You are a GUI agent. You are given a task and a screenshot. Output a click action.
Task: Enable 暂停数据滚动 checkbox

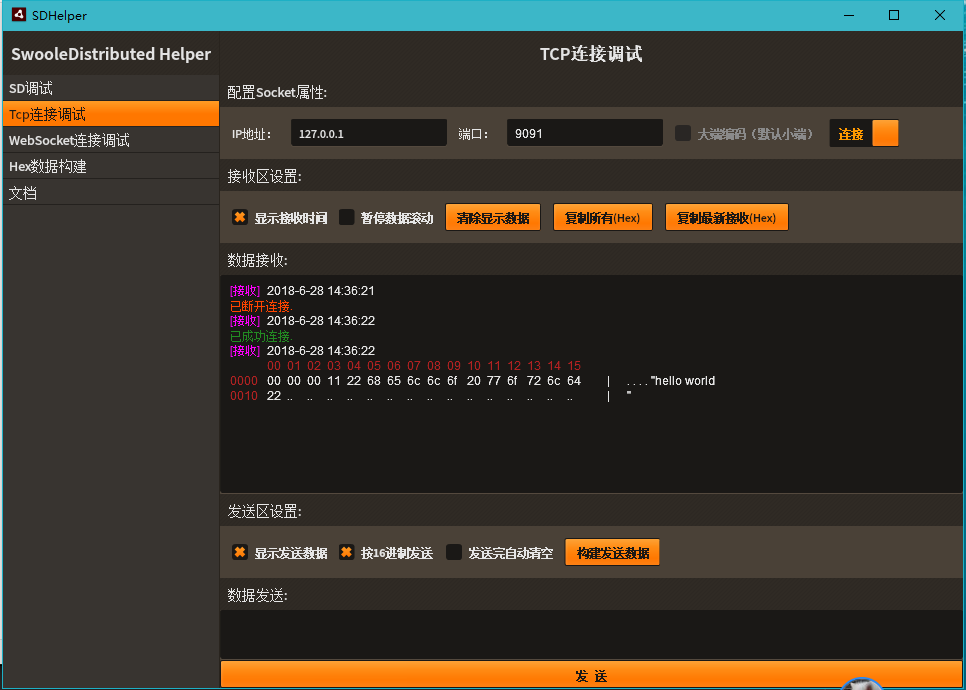(347, 217)
